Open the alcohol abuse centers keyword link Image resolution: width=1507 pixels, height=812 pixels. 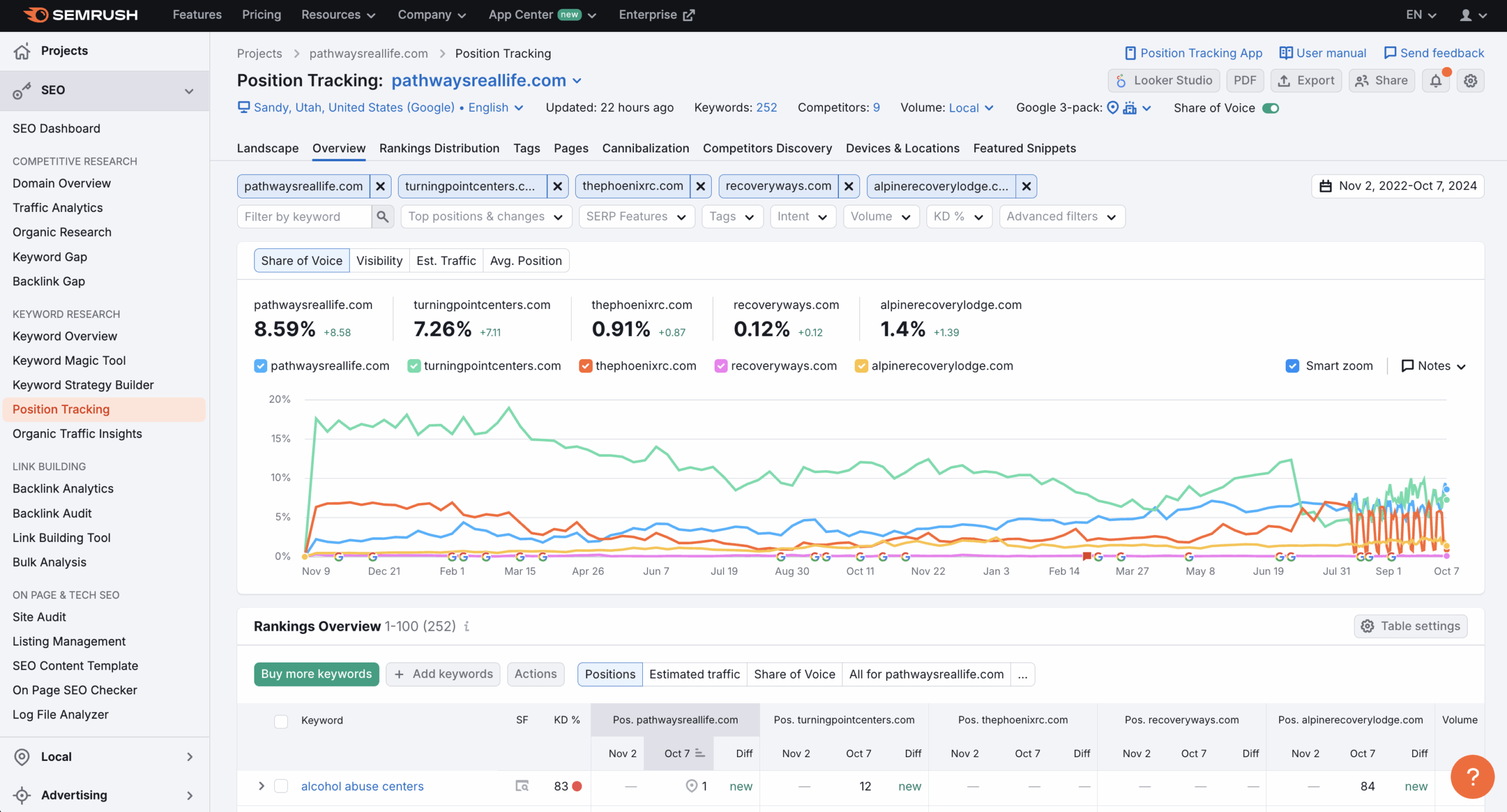tap(362, 786)
